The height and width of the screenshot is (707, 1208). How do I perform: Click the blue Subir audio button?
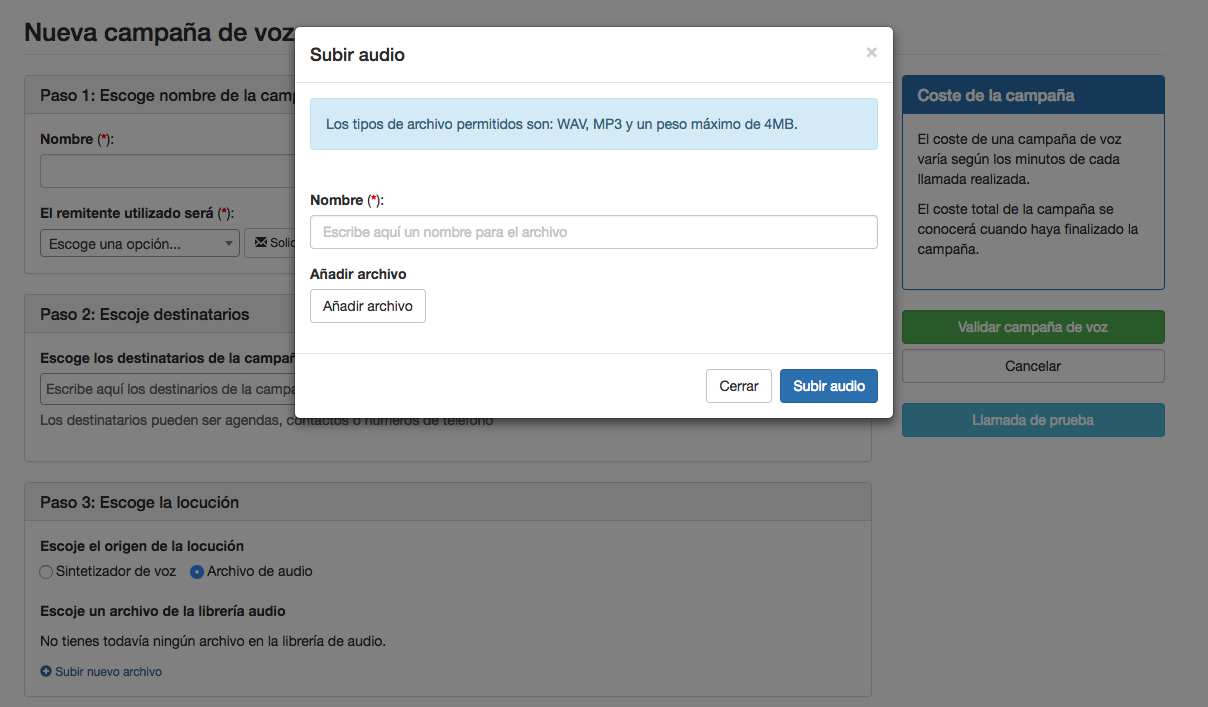pyautogui.click(x=828, y=386)
